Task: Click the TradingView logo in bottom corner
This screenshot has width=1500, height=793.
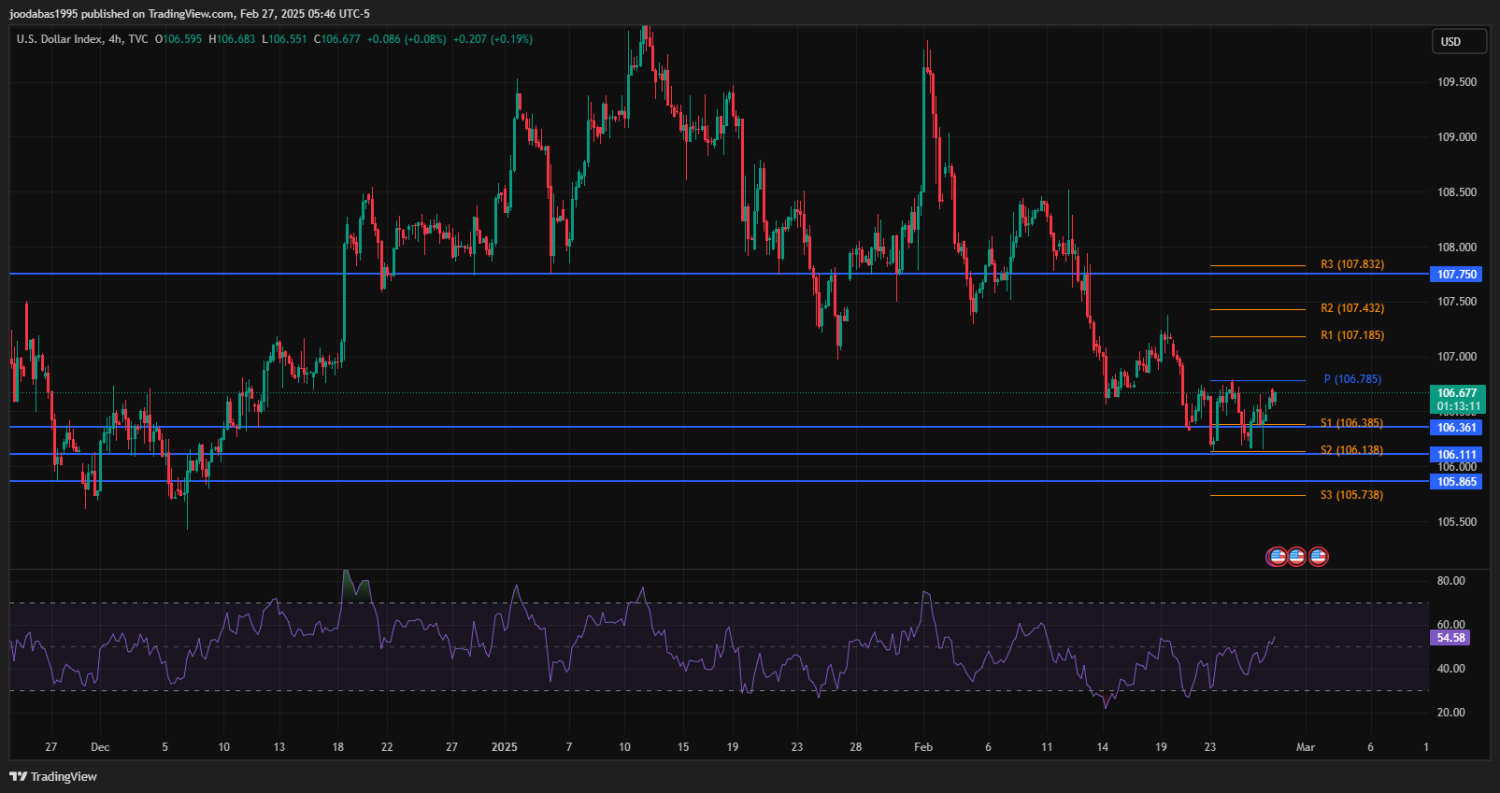Action: tap(53, 776)
